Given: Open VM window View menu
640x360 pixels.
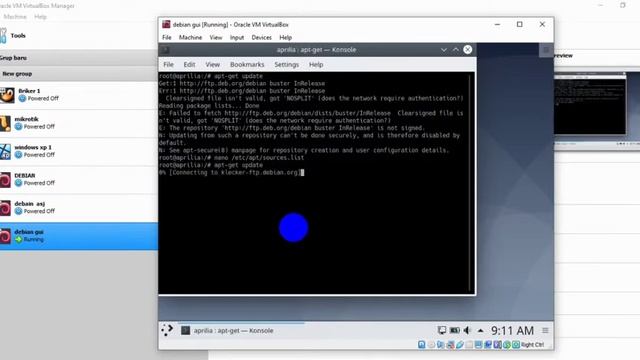Looking at the screenshot, I should (216, 37).
